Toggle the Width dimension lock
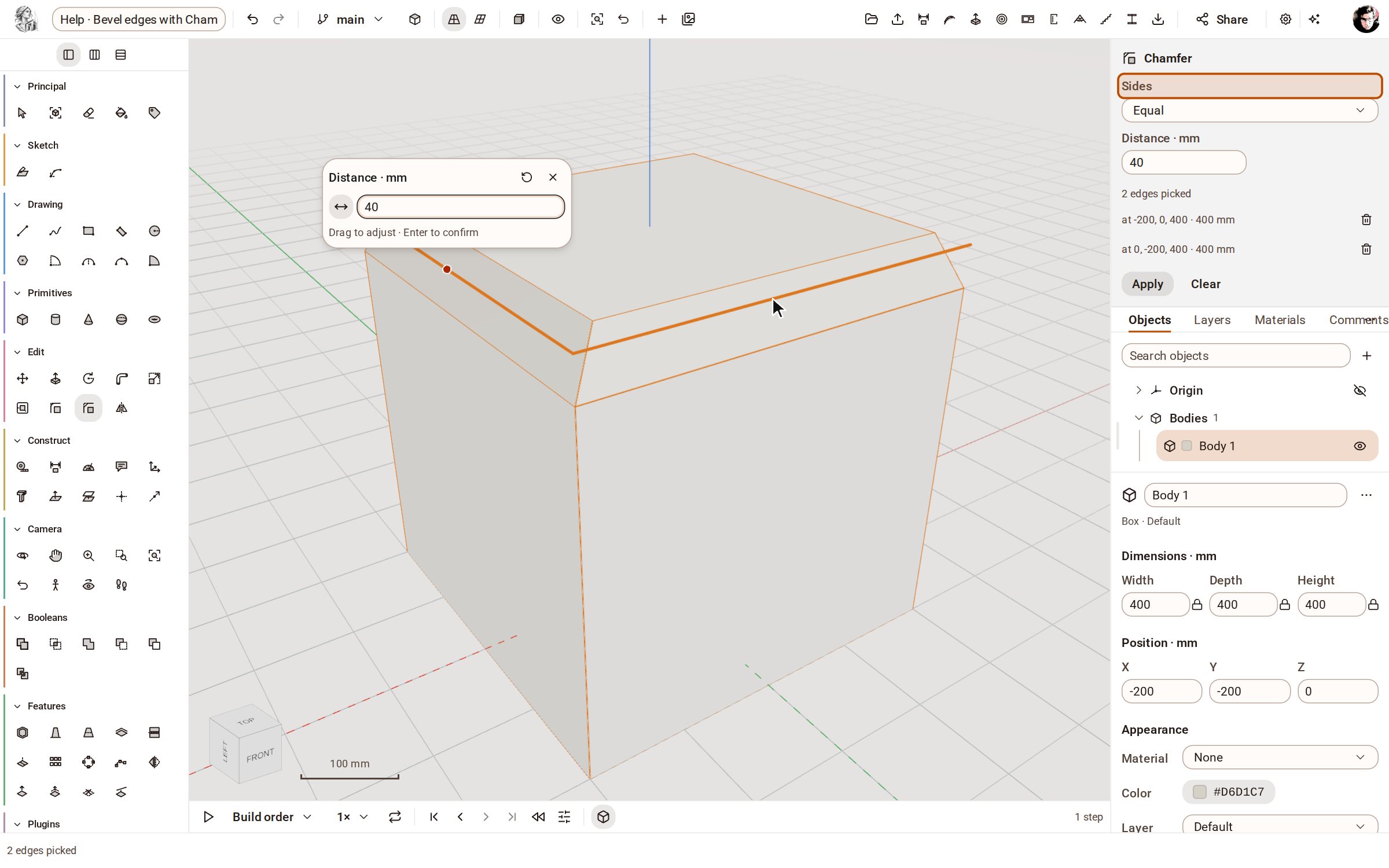1389x868 pixels. (x=1197, y=605)
